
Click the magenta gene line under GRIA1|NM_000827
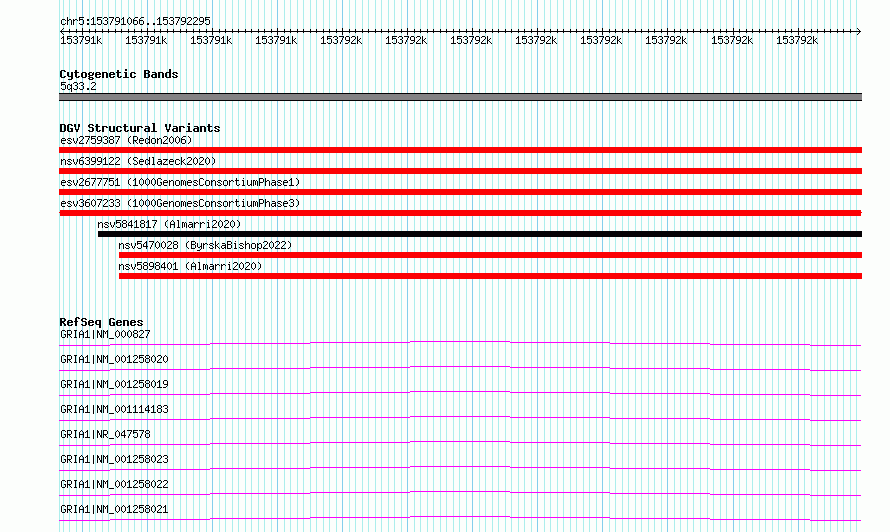pyautogui.click(x=460, y=343)
